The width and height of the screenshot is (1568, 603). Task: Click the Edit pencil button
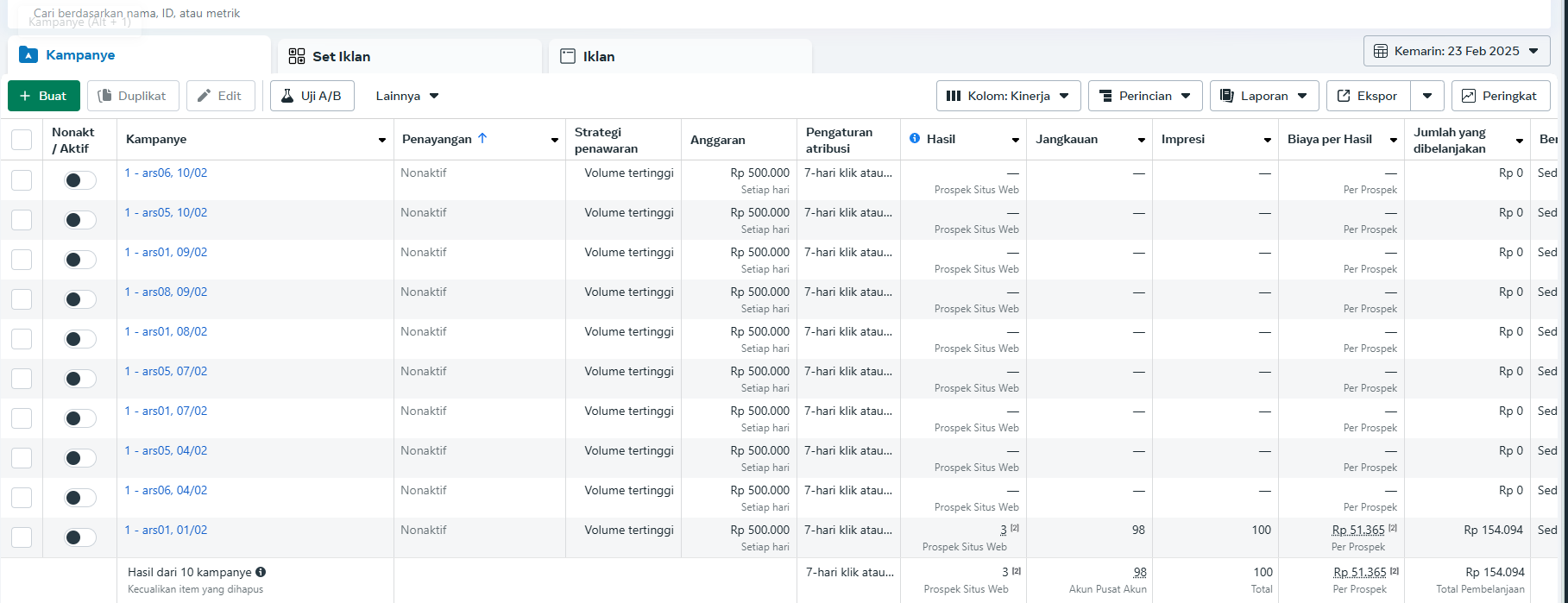tap(220, 96)
